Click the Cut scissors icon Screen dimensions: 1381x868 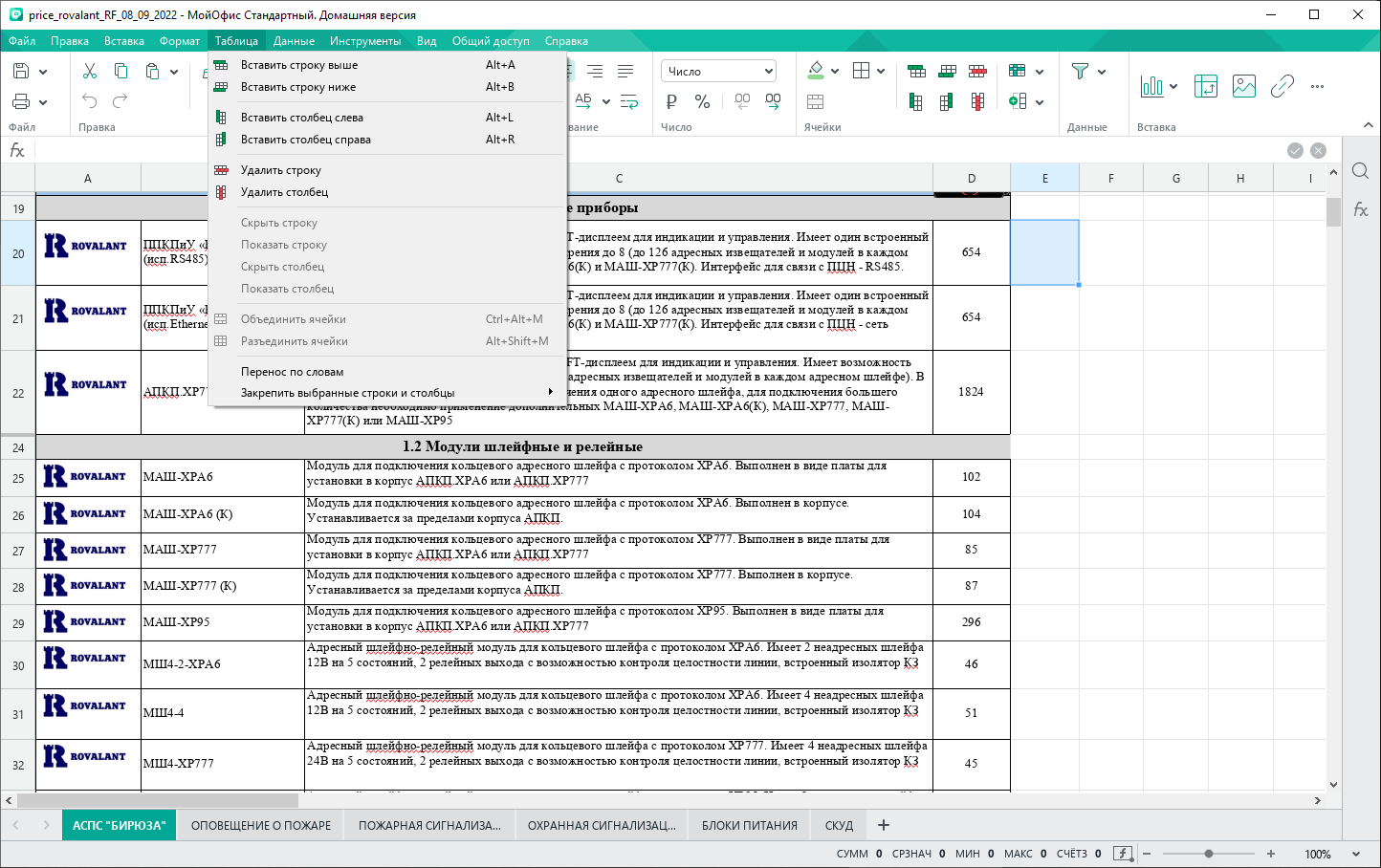90,71
